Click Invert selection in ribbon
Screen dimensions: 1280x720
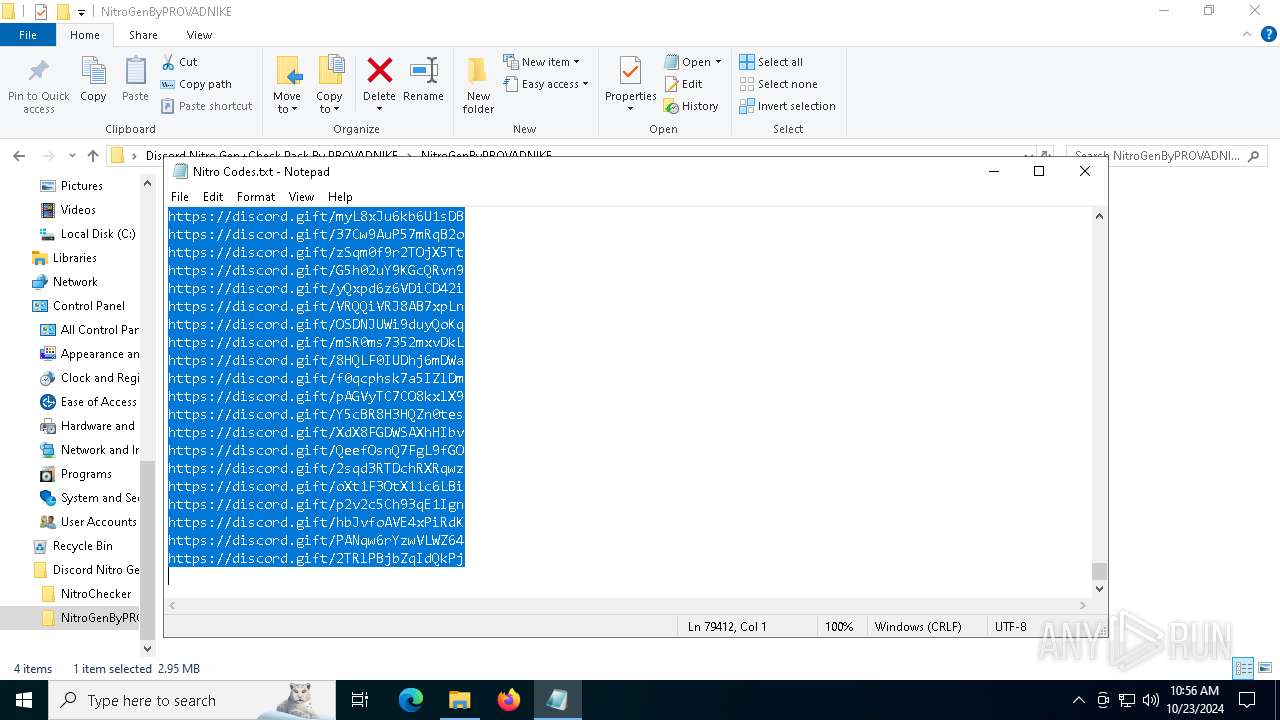click(787, 106)
